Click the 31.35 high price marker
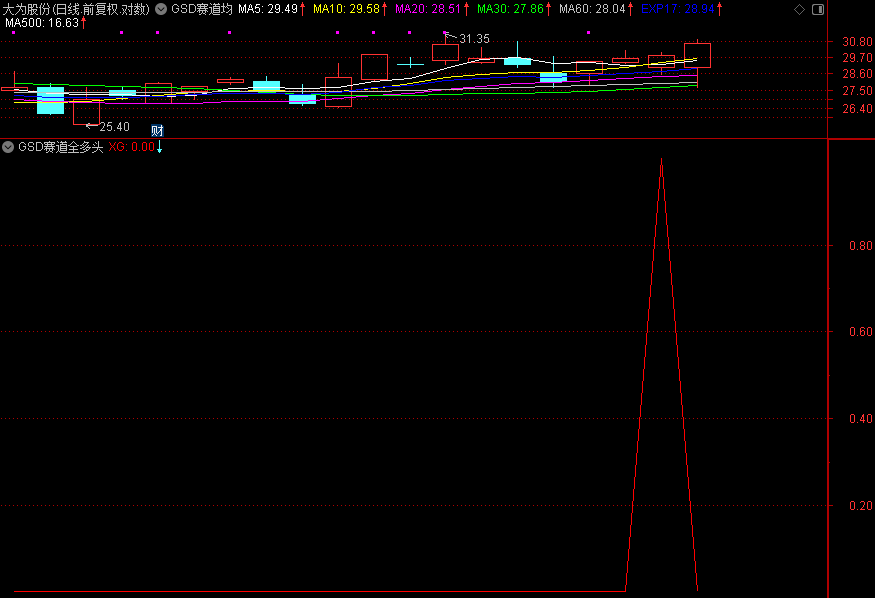This screenshot has height=598, width=875. tap(474, 39)
